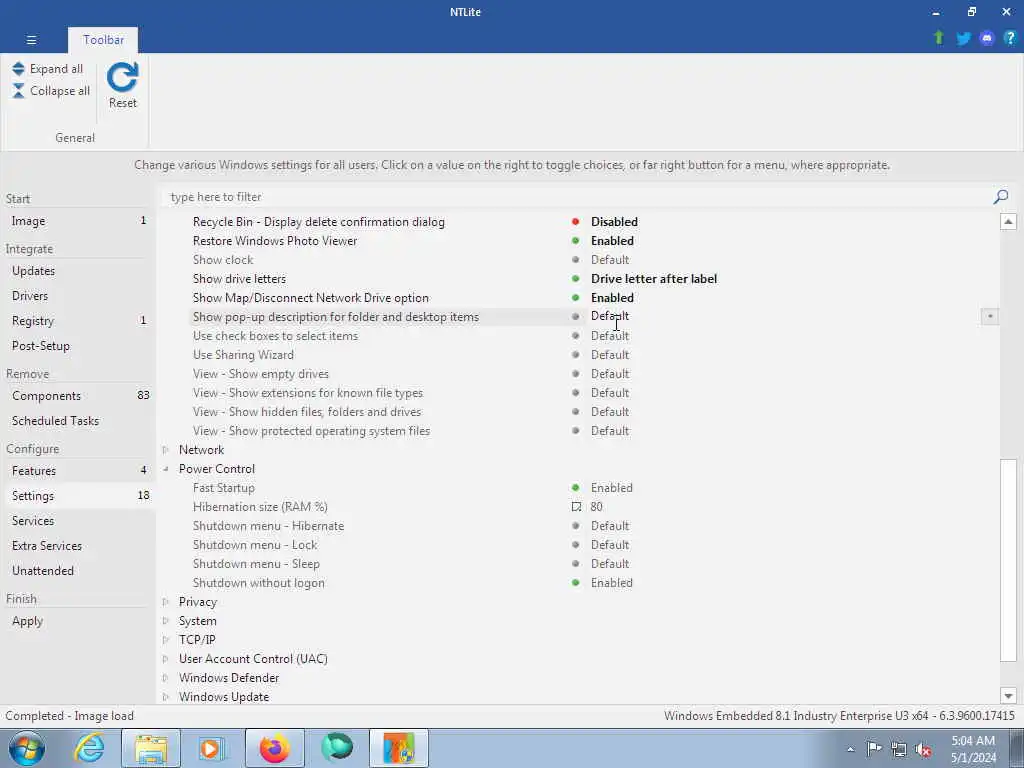Launch Firefox from the taskbar
This screenshot has height=768, width=1024.
[274, 748]
